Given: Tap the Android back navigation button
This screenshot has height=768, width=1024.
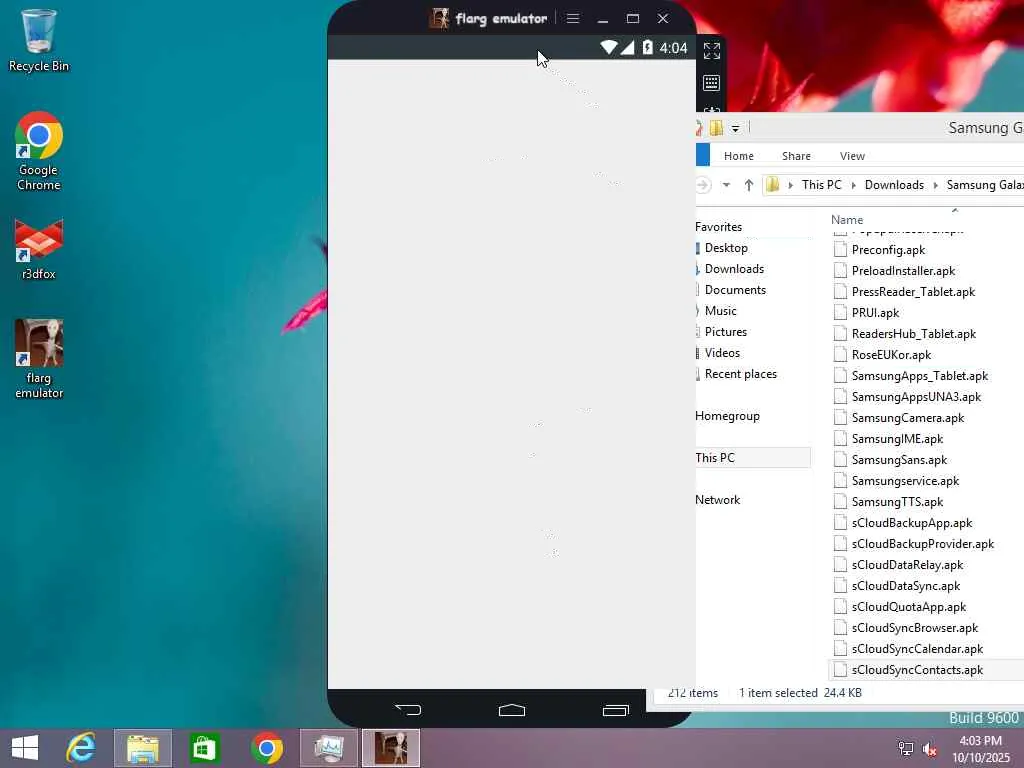Looking at the screenshot, I should point(408,709).
